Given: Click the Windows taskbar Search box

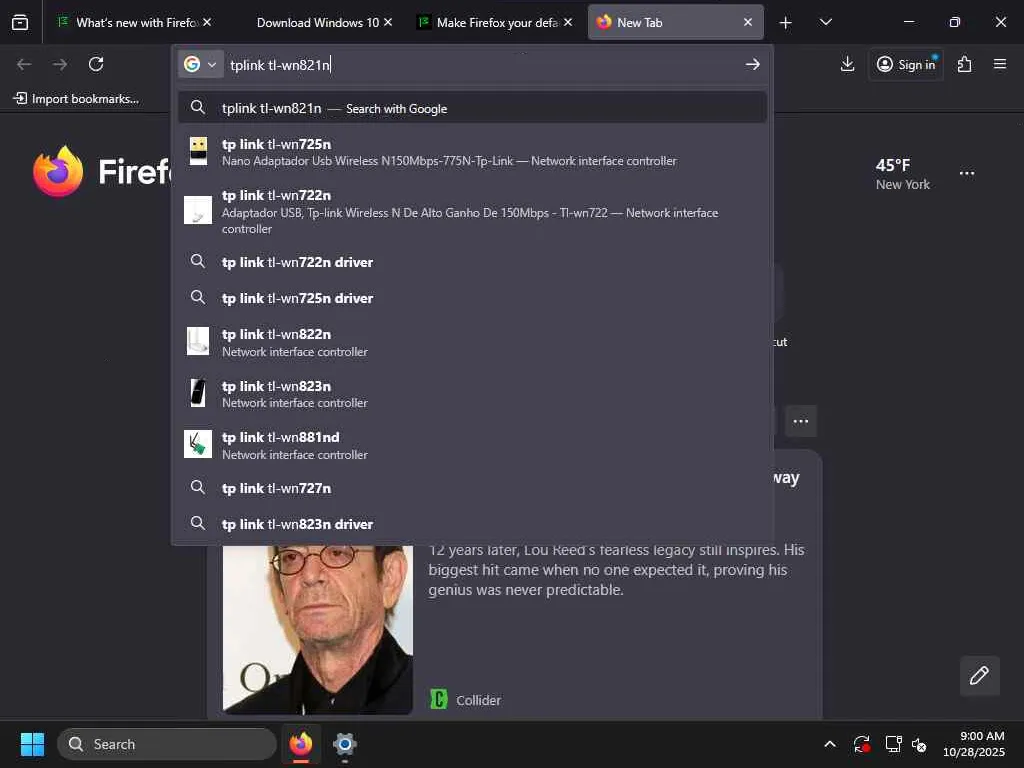Looking at the screenshot, I should tap(167, 744).
